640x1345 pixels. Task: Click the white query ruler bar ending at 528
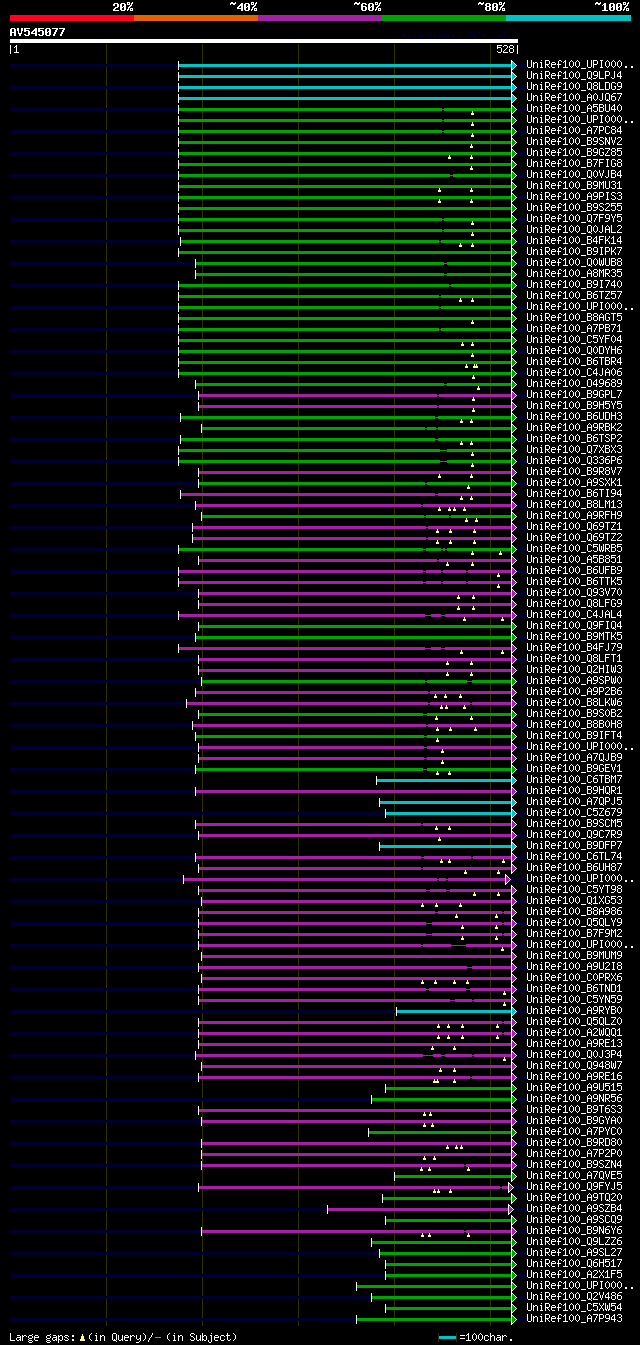coord(263,41)
